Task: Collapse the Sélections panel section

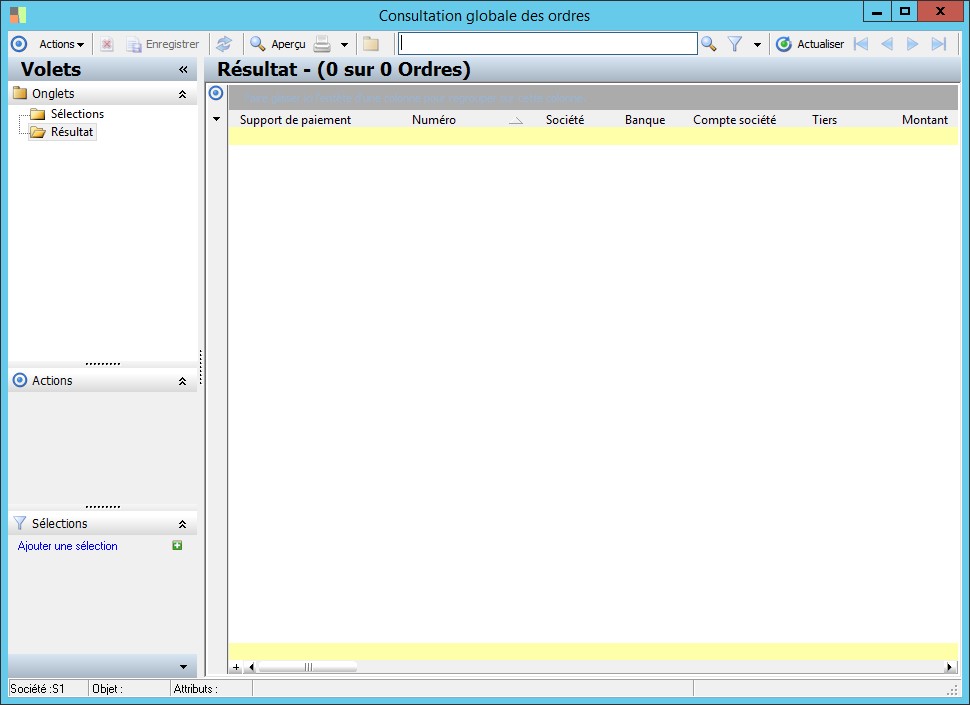Action: [x=182, y=524]
